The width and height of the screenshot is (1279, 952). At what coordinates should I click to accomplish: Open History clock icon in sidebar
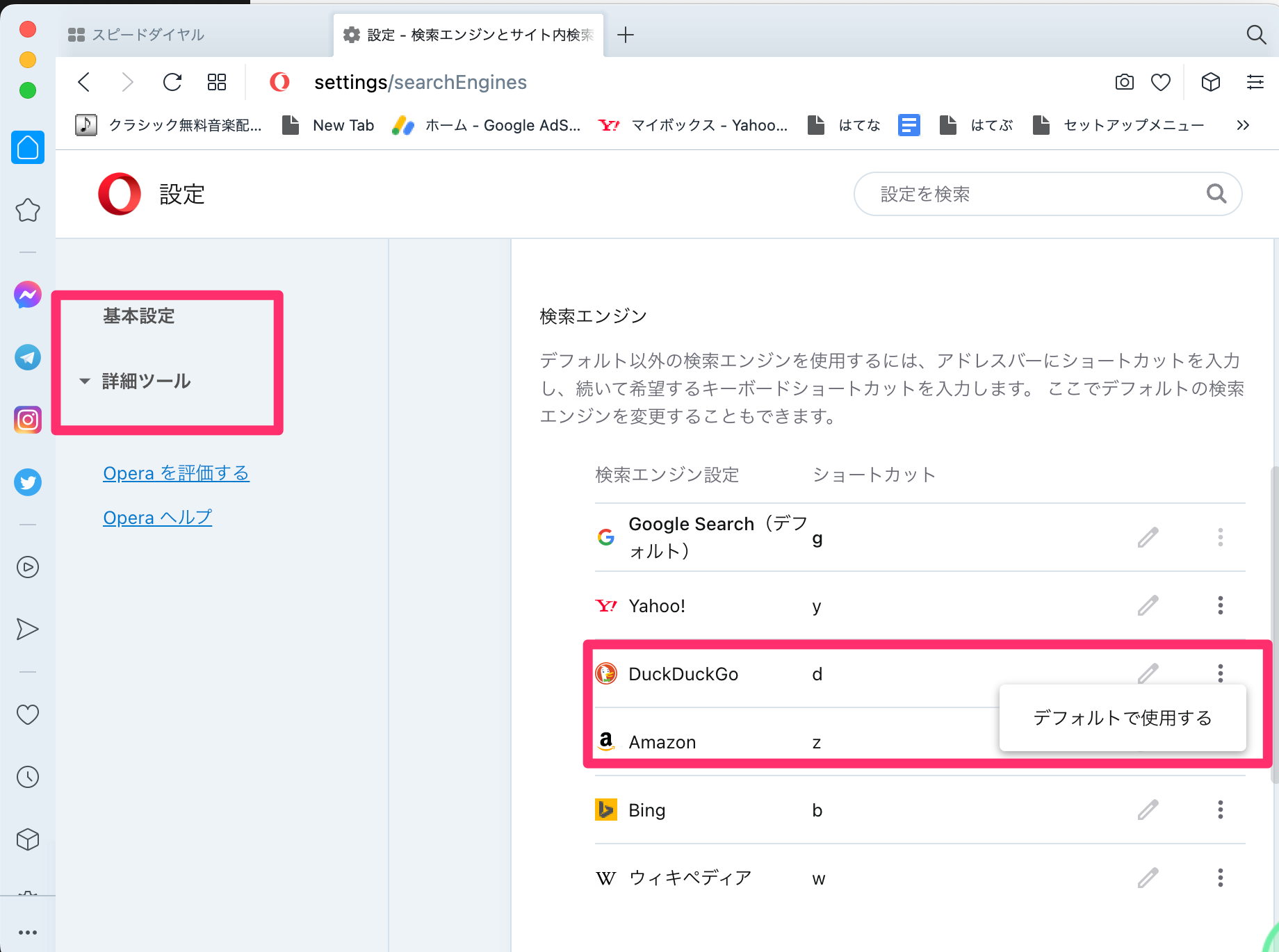[28, 777]
